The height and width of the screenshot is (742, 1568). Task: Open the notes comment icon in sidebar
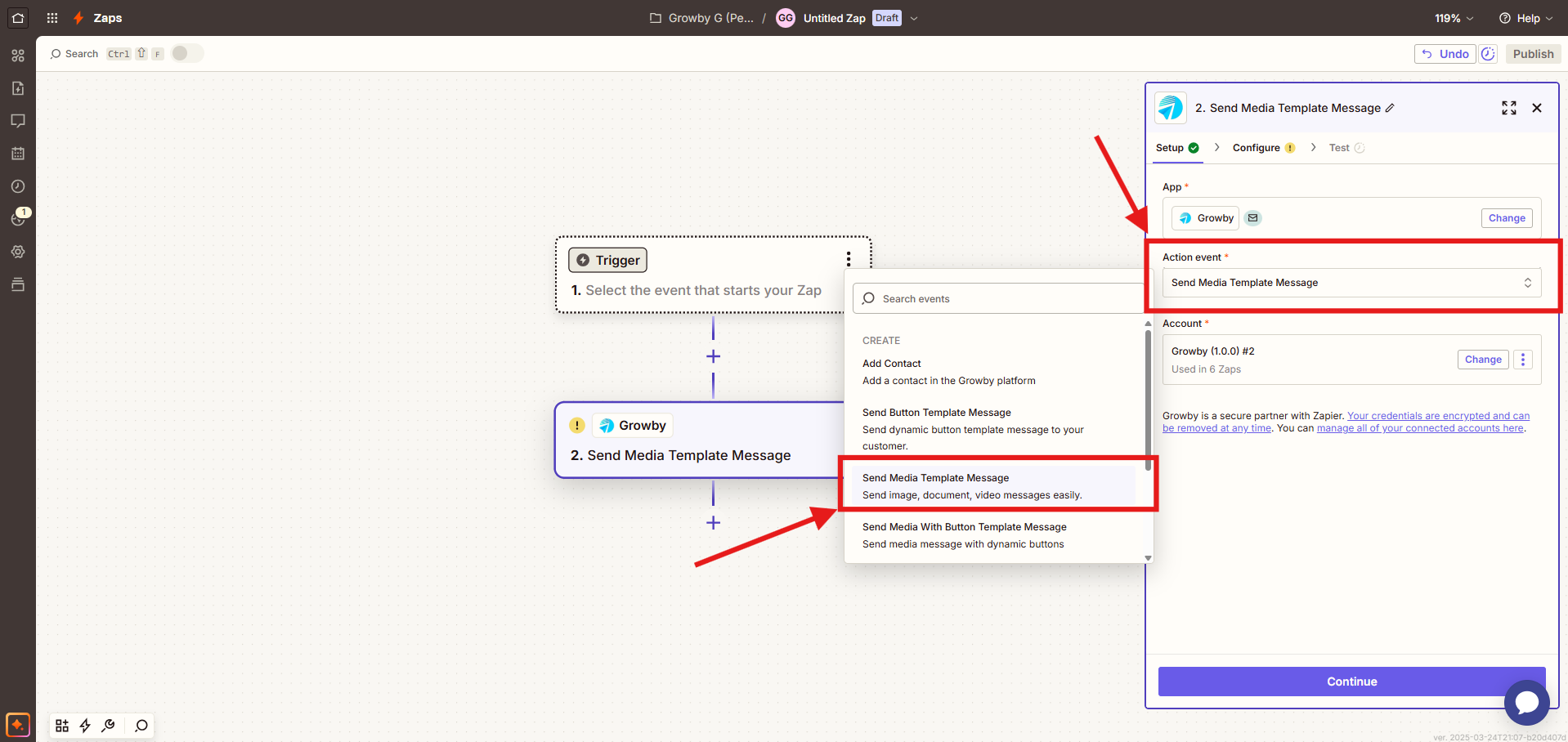pyautogui.click(x=18, y=121)
